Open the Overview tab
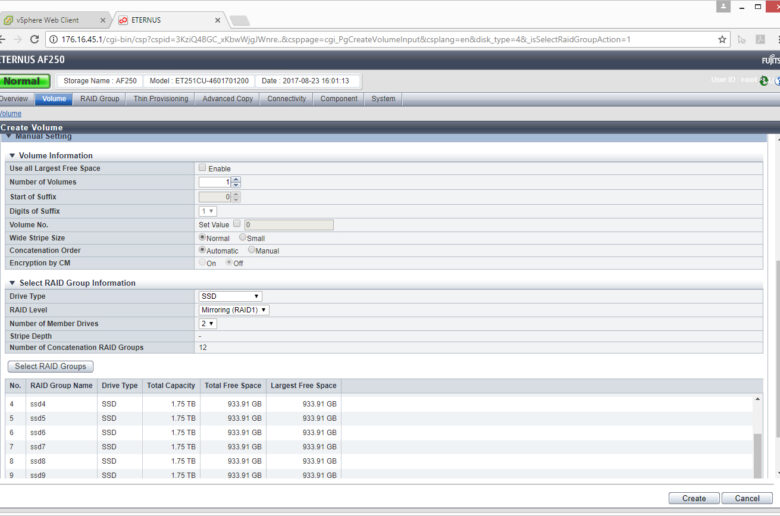This screenshot has width=780, height=516. pos(15,99)
